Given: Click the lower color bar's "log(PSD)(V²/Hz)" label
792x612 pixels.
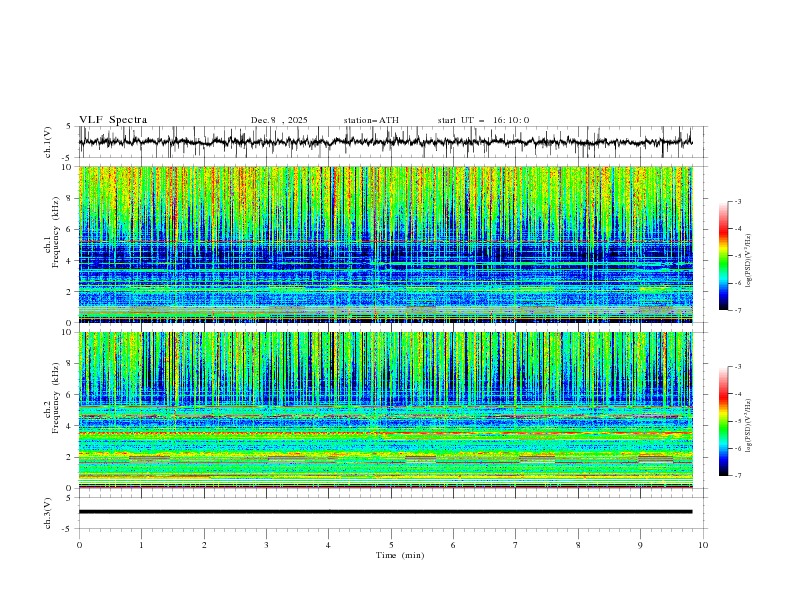Looking at the screenshot, I should pyautogui.click(x=748, y=426).
